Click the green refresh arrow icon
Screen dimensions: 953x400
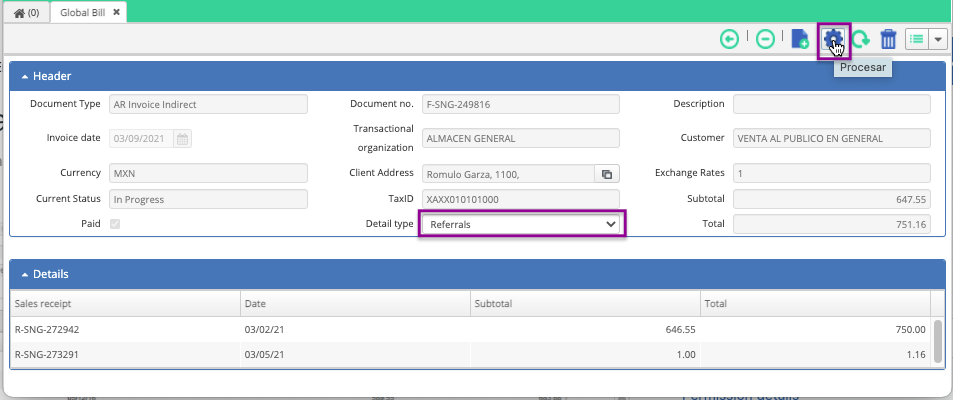coord(860,40)
